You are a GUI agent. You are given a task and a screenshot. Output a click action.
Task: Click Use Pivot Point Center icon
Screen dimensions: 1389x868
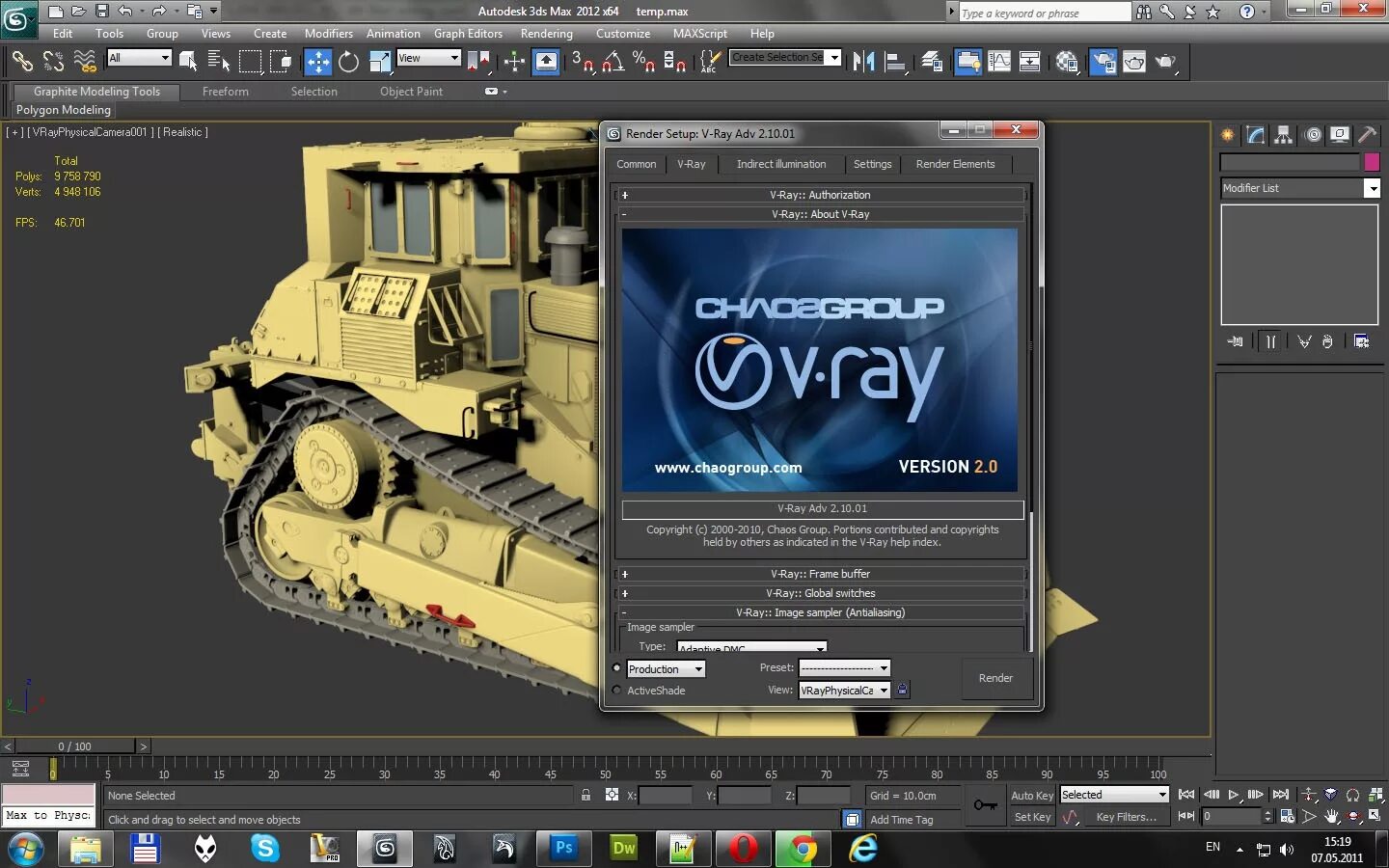tap(478, 62)
